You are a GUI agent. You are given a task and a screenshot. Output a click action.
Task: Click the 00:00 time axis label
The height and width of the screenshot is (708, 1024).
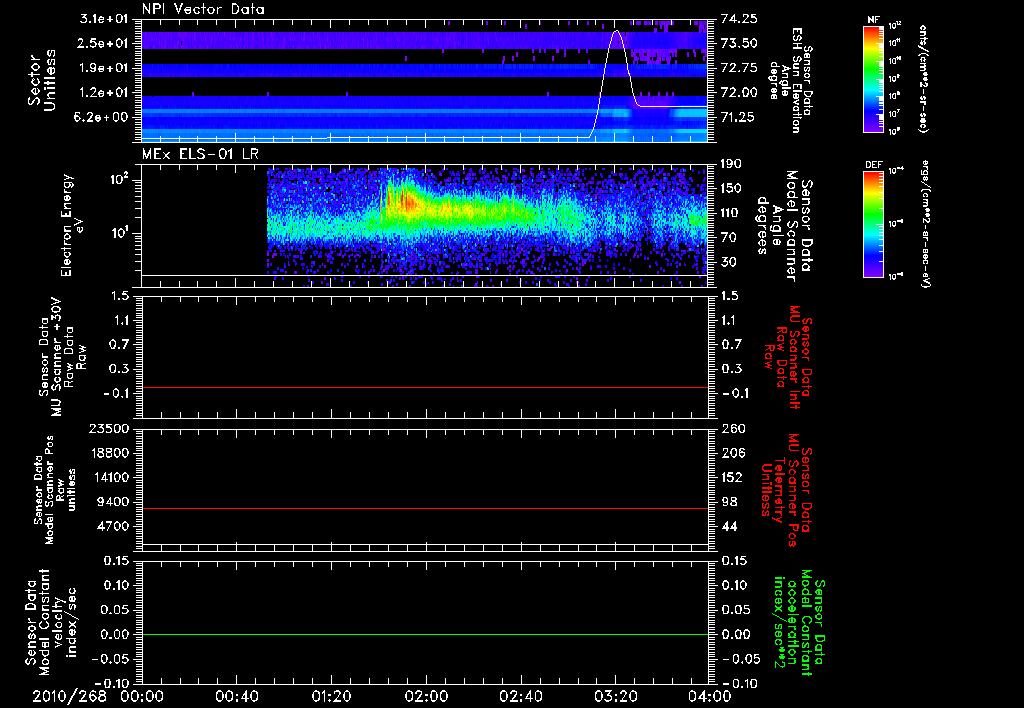click(142, 696)
